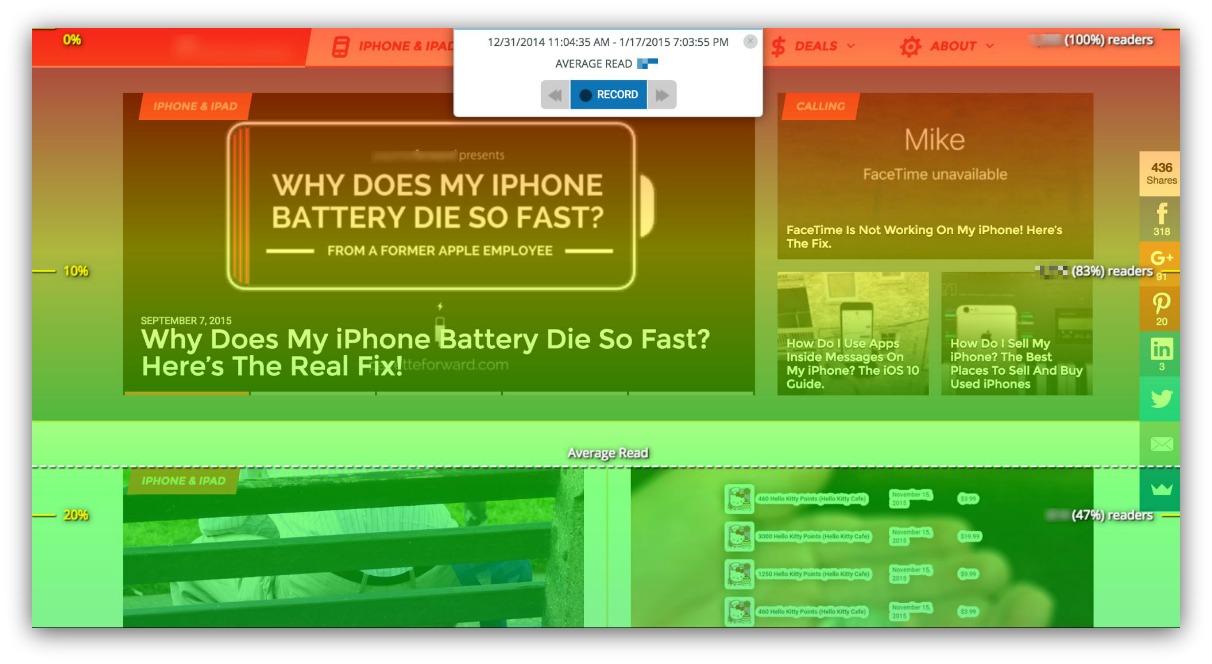This screenshot has width=1212, height=664.
Task: Click the IPHONE & IPAD tag on bench photo
Action: [x=183, y=481]
